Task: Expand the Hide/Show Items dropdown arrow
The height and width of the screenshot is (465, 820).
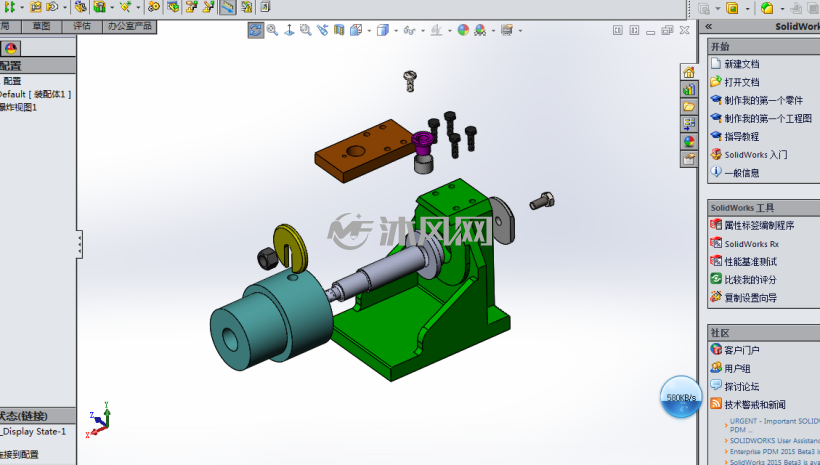Action: tap(423, 31)
